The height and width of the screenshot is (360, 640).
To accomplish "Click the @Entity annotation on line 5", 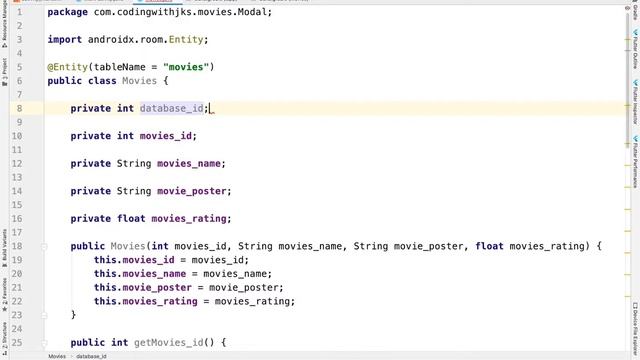I will click(67, 67).
